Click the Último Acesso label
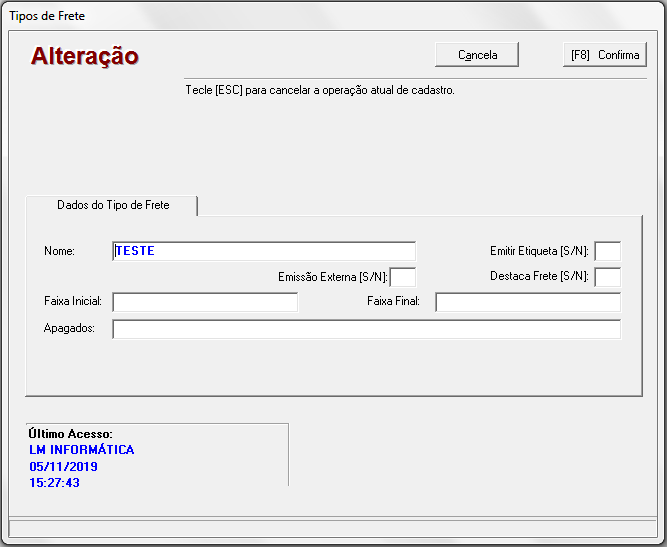The height and width of the screenshot is (547, 667). (x=71, y=434)
